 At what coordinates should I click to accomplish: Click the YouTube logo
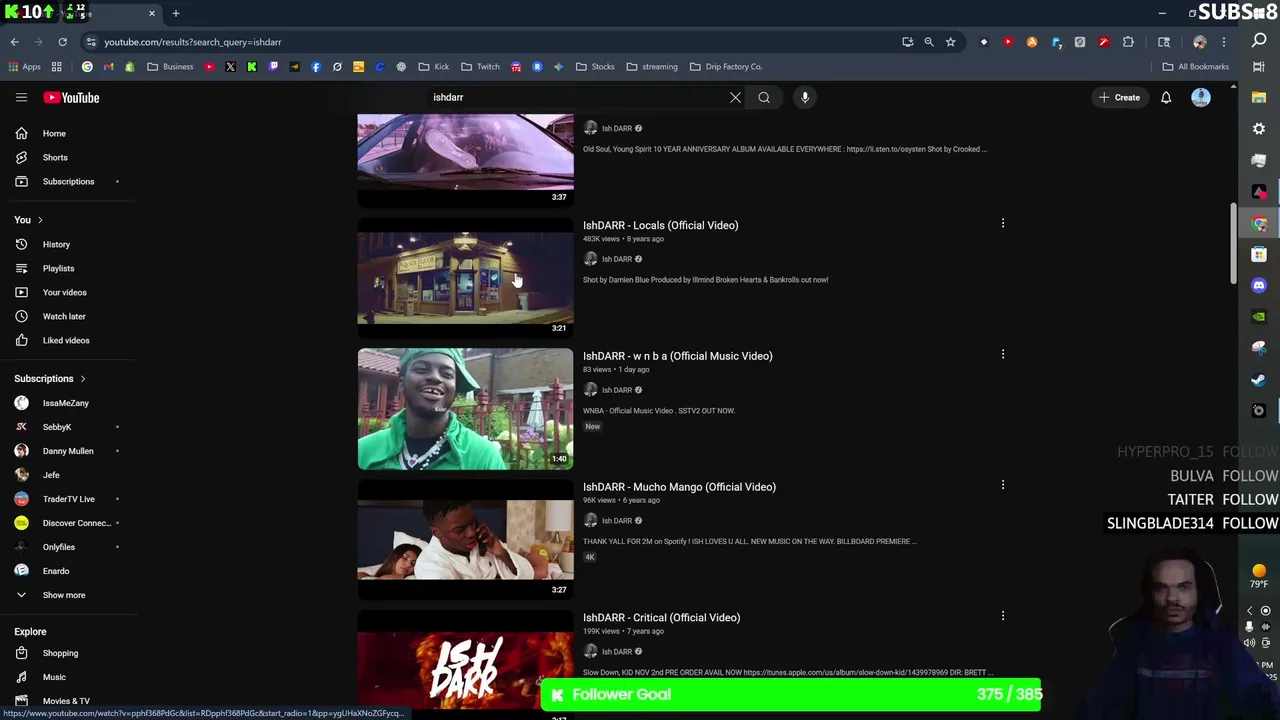point(71,97)
